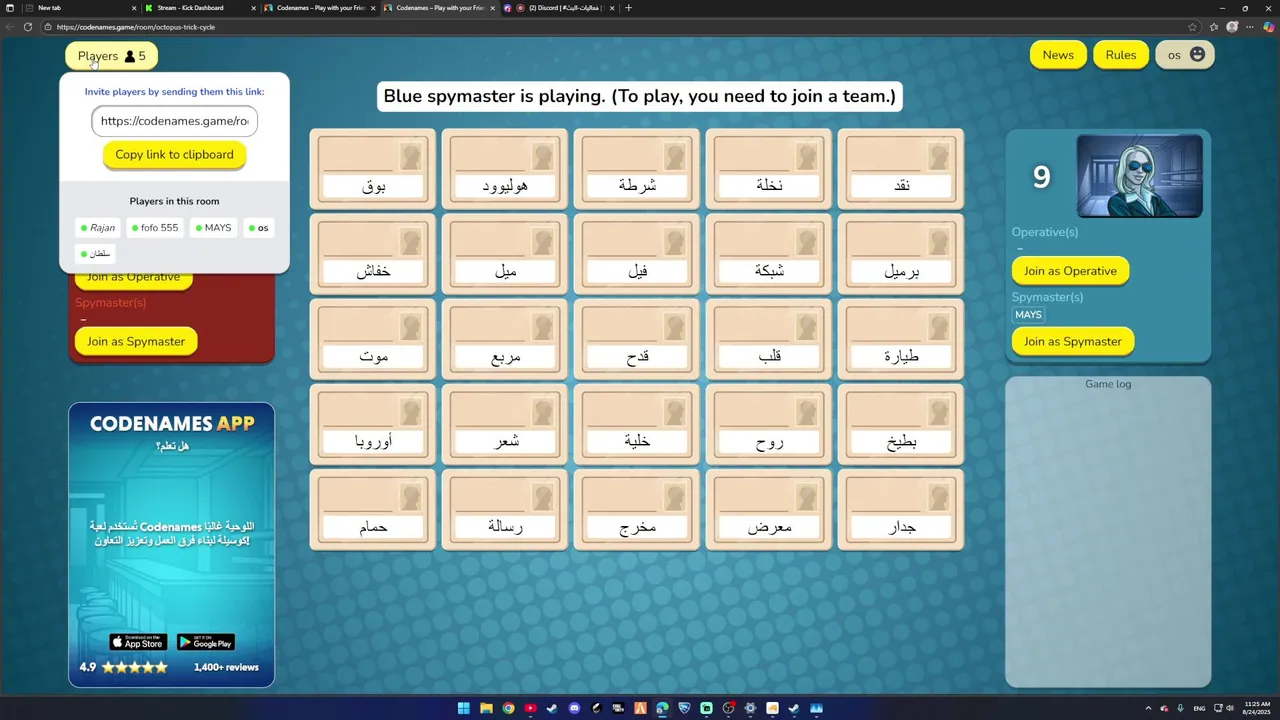Select player os in room list

click(258, 228)
